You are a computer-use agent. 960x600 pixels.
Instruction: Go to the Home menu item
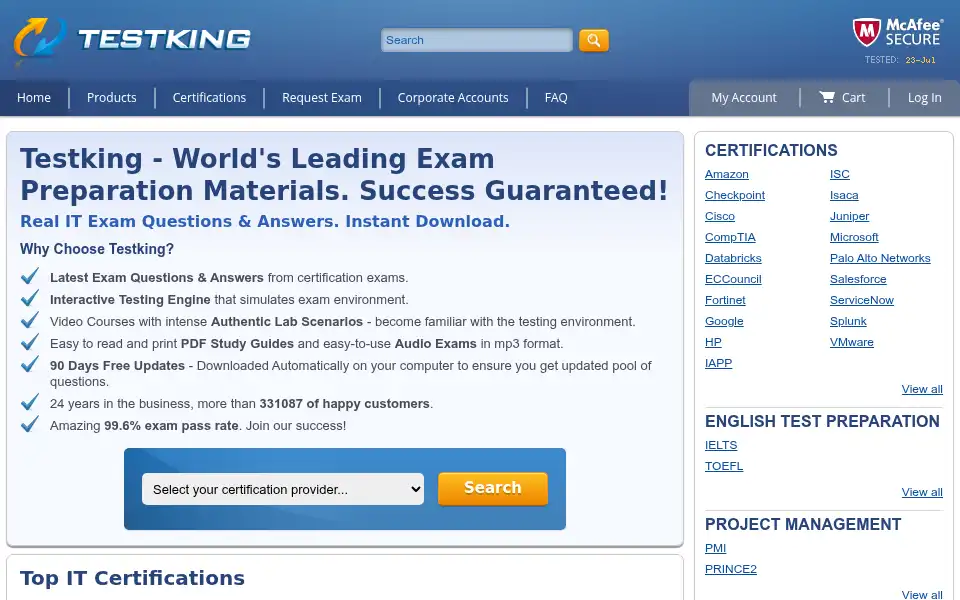coord(34,98)
